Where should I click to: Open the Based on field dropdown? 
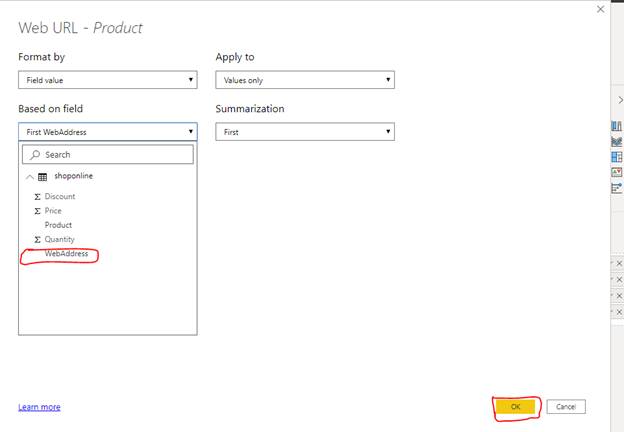108,132
